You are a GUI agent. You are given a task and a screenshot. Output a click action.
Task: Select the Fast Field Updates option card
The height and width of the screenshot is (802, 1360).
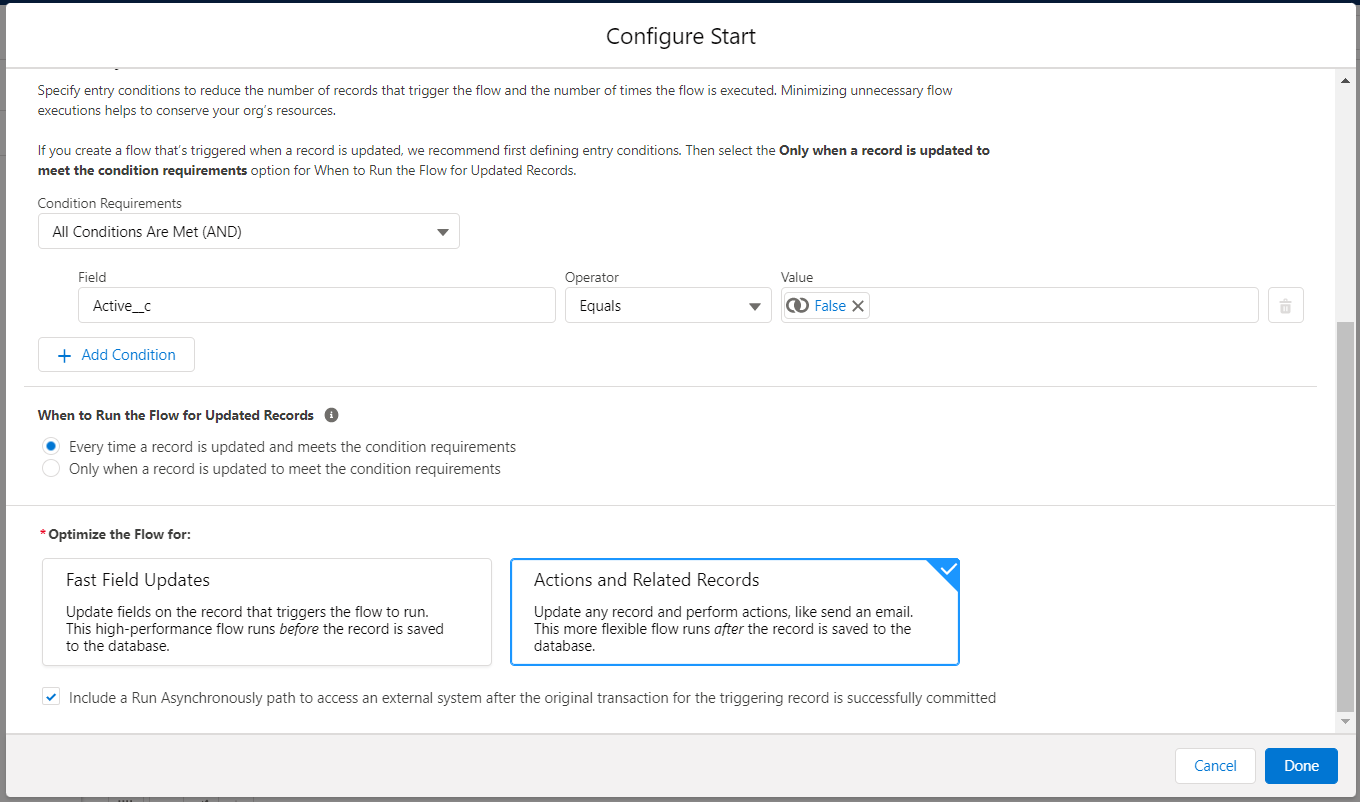tap(266, 610)
